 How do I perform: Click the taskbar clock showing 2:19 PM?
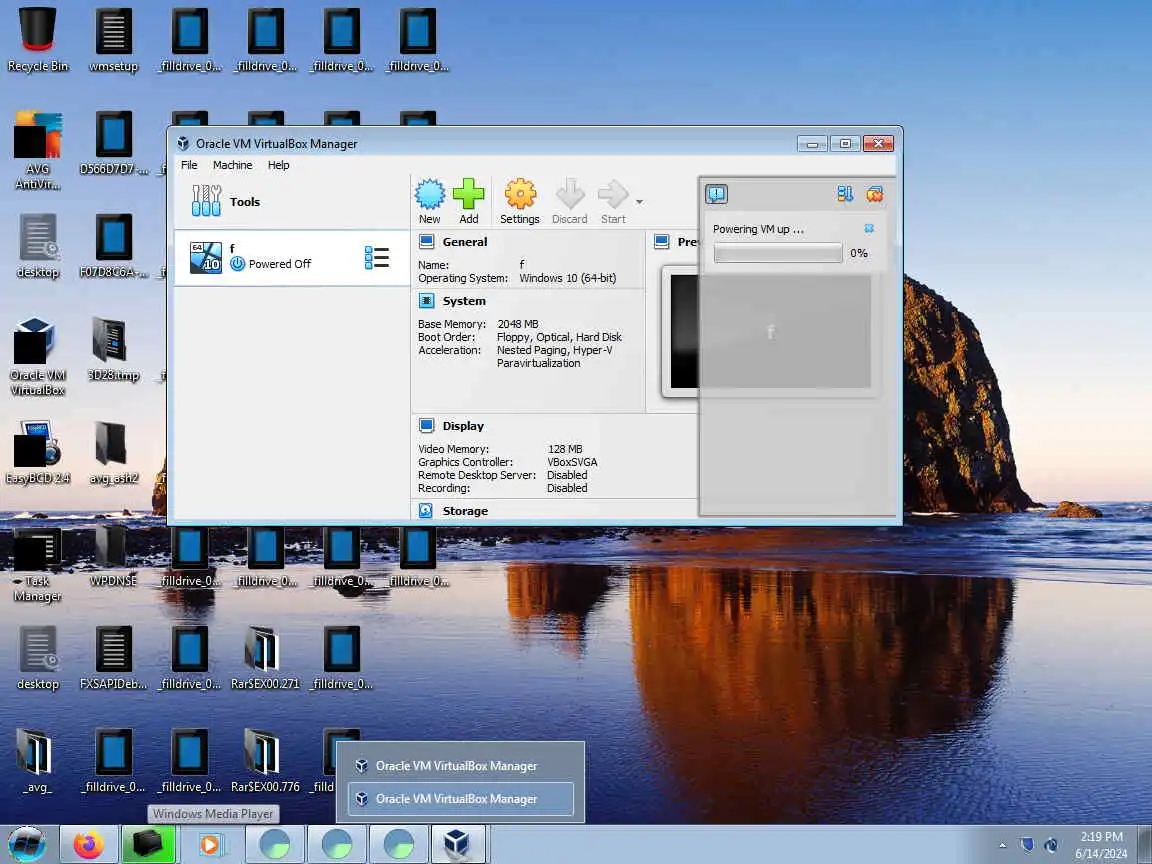pos(1101,845)
